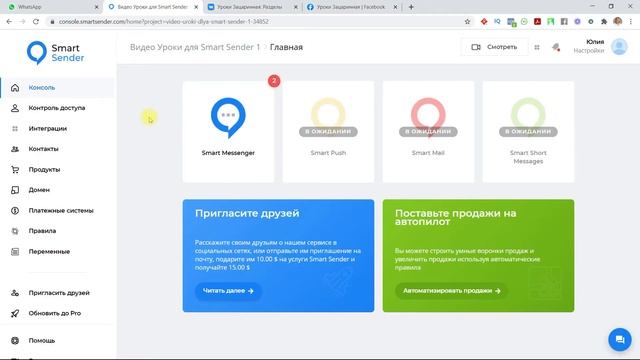Click the Обновить до Pro rocket icon
The width and height of the screenshot is (640, 360).
coord(15,313)
